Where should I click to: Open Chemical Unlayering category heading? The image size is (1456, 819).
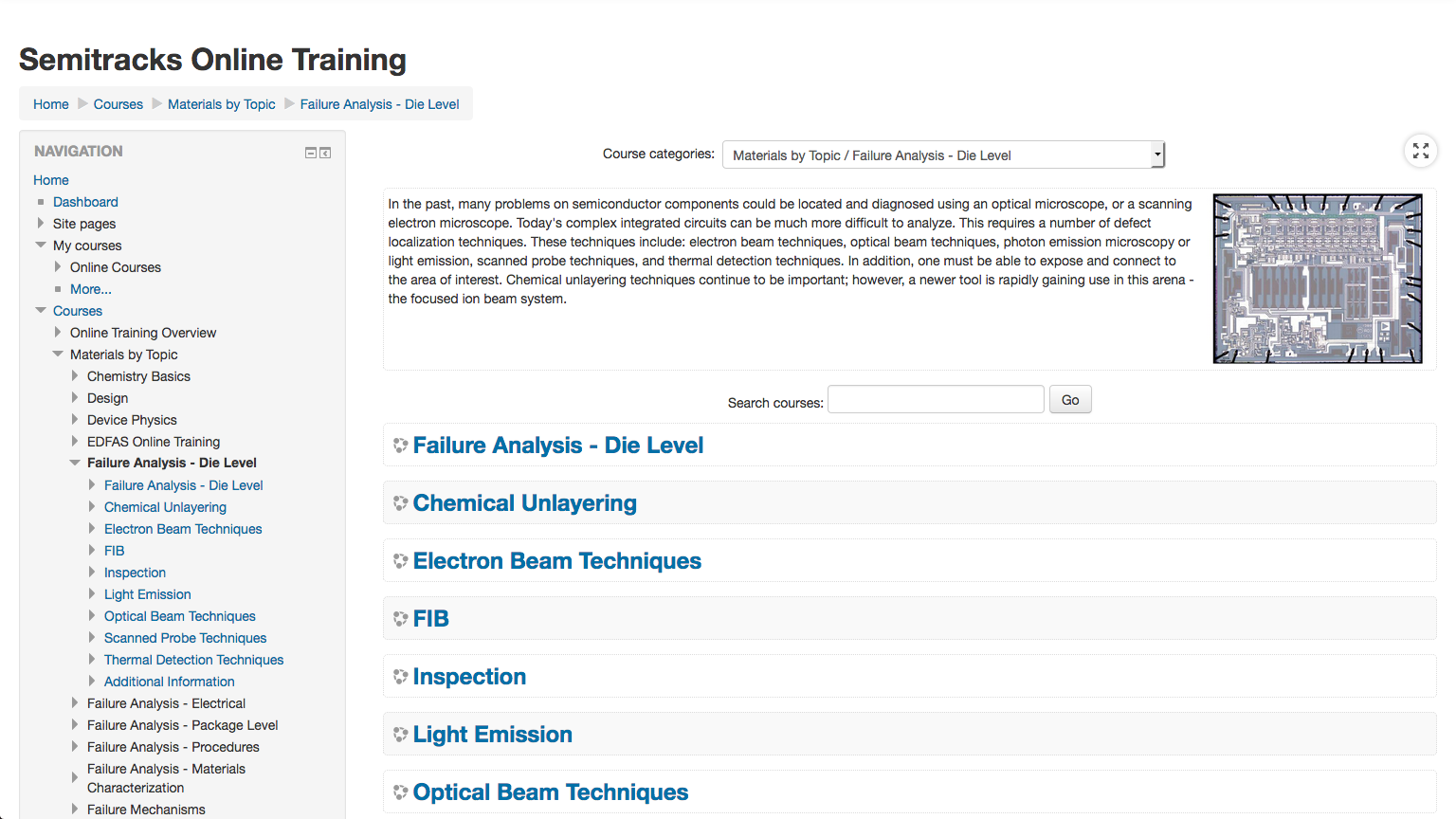click(x=525, y=503)
